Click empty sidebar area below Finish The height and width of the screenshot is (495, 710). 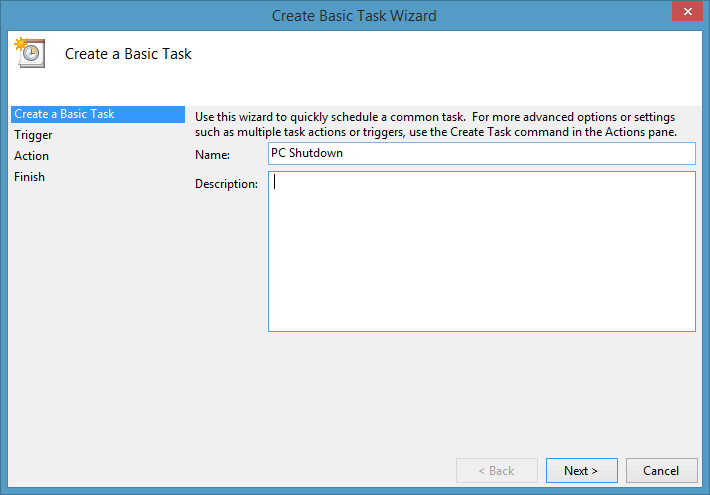tap(95, 320)
